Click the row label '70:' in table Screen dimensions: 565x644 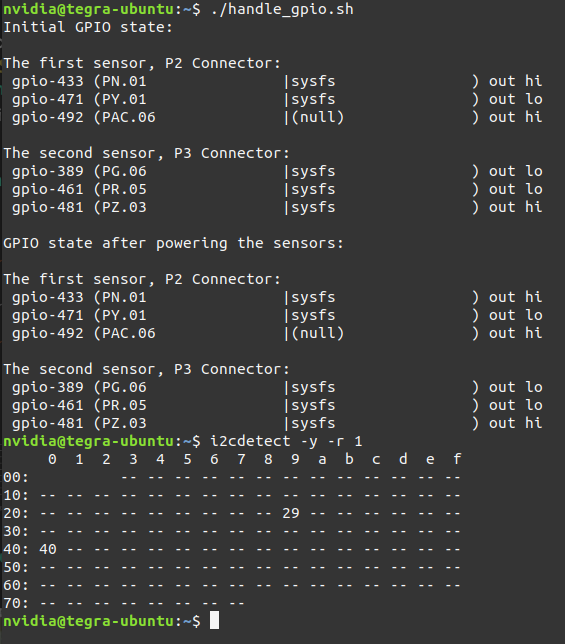pyautogui.click(x=16, y=603)
